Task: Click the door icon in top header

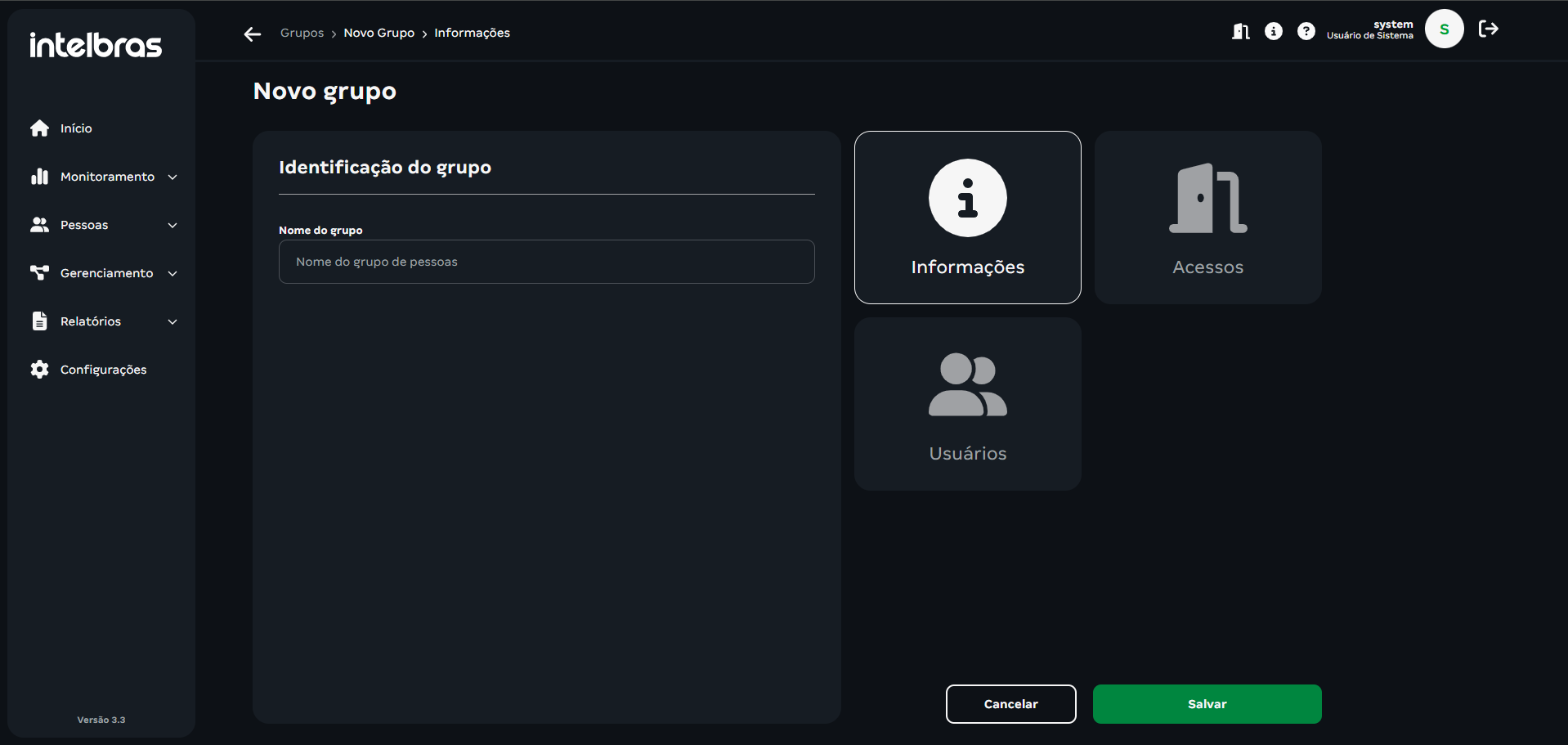Action: coord(1240,31)
